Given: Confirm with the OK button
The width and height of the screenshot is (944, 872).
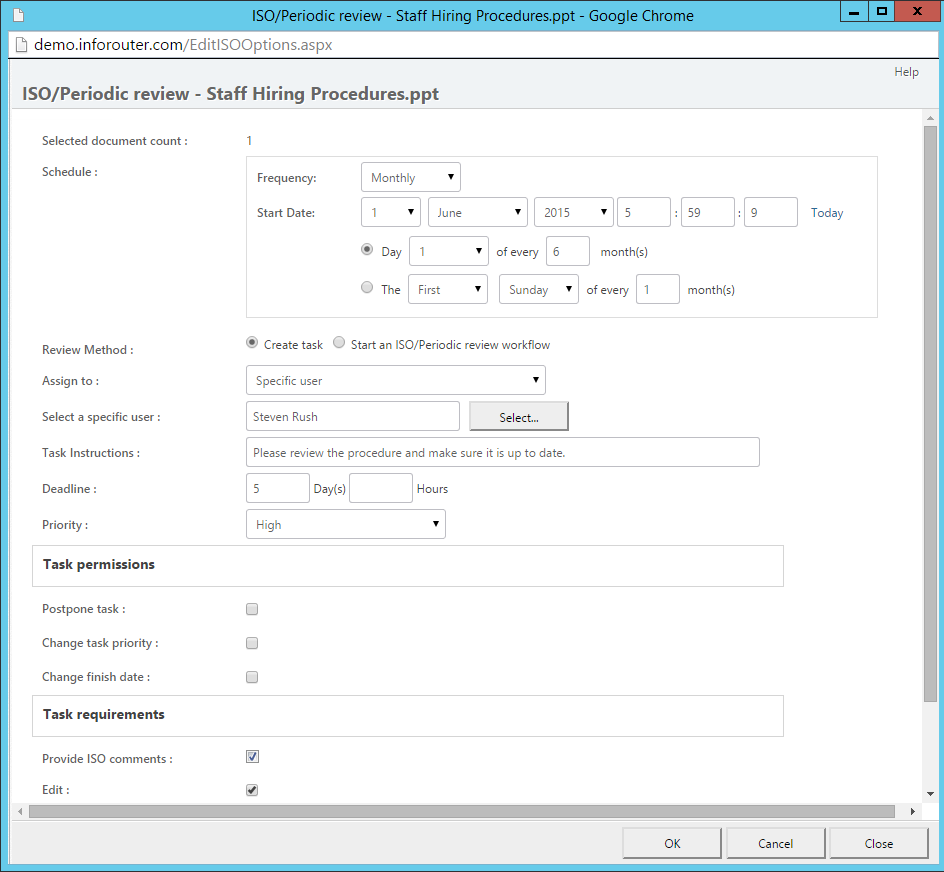Looking at the screenshot, I should click(672, 843).
